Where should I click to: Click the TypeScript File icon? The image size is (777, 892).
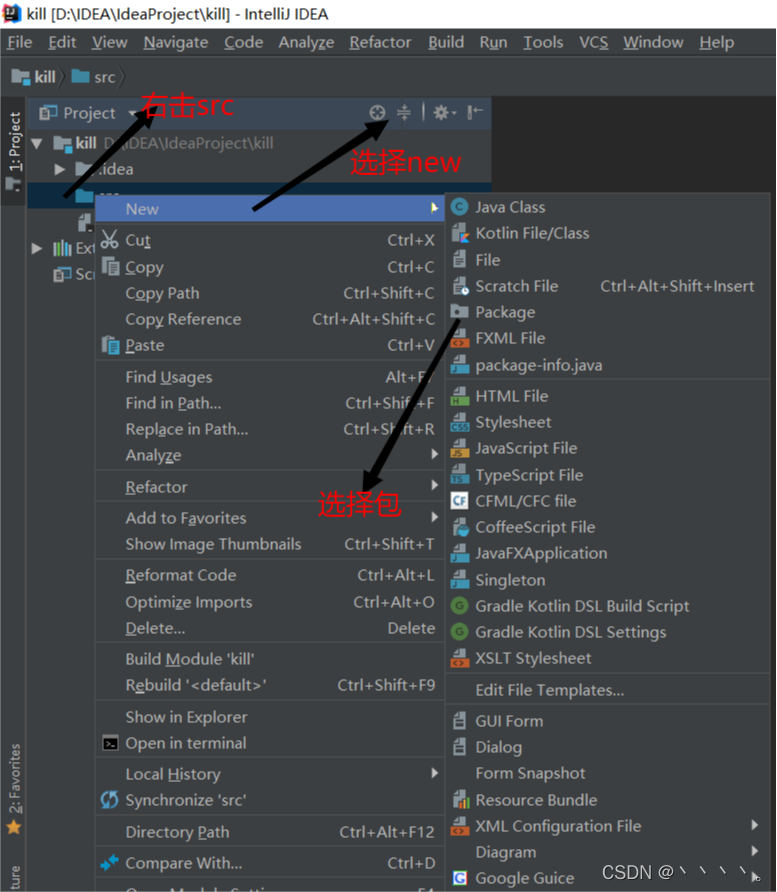(459, 475)
